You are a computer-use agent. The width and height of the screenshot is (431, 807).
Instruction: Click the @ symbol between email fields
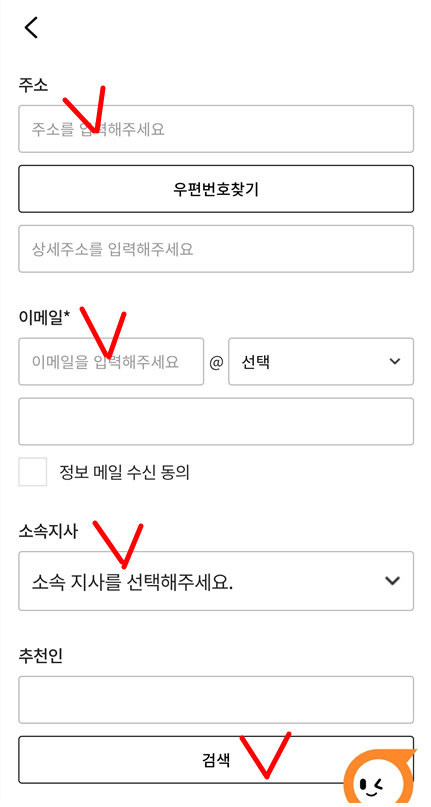pyautogui.click(x=216, y=362)
